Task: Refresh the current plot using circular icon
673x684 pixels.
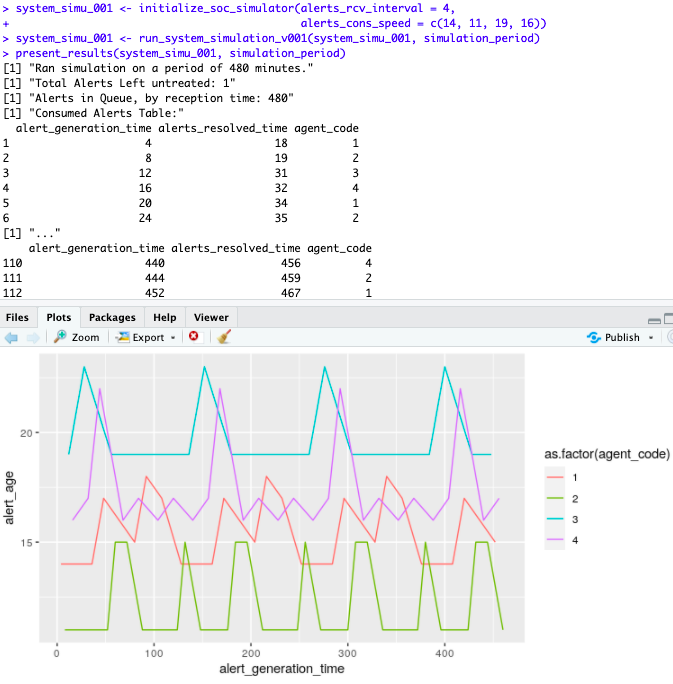Action: coord(669,338)
